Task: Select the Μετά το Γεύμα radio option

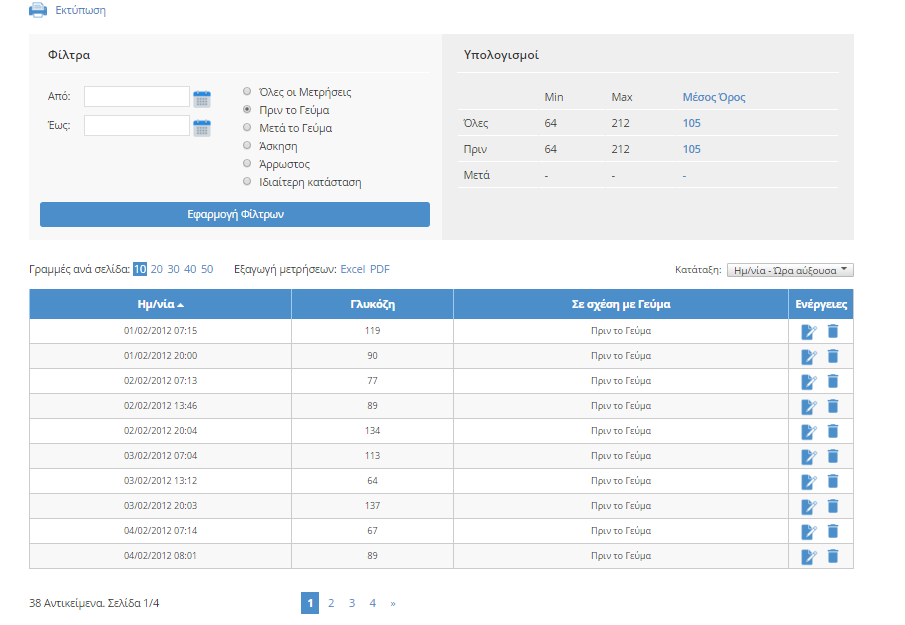Action: point(247,128)
